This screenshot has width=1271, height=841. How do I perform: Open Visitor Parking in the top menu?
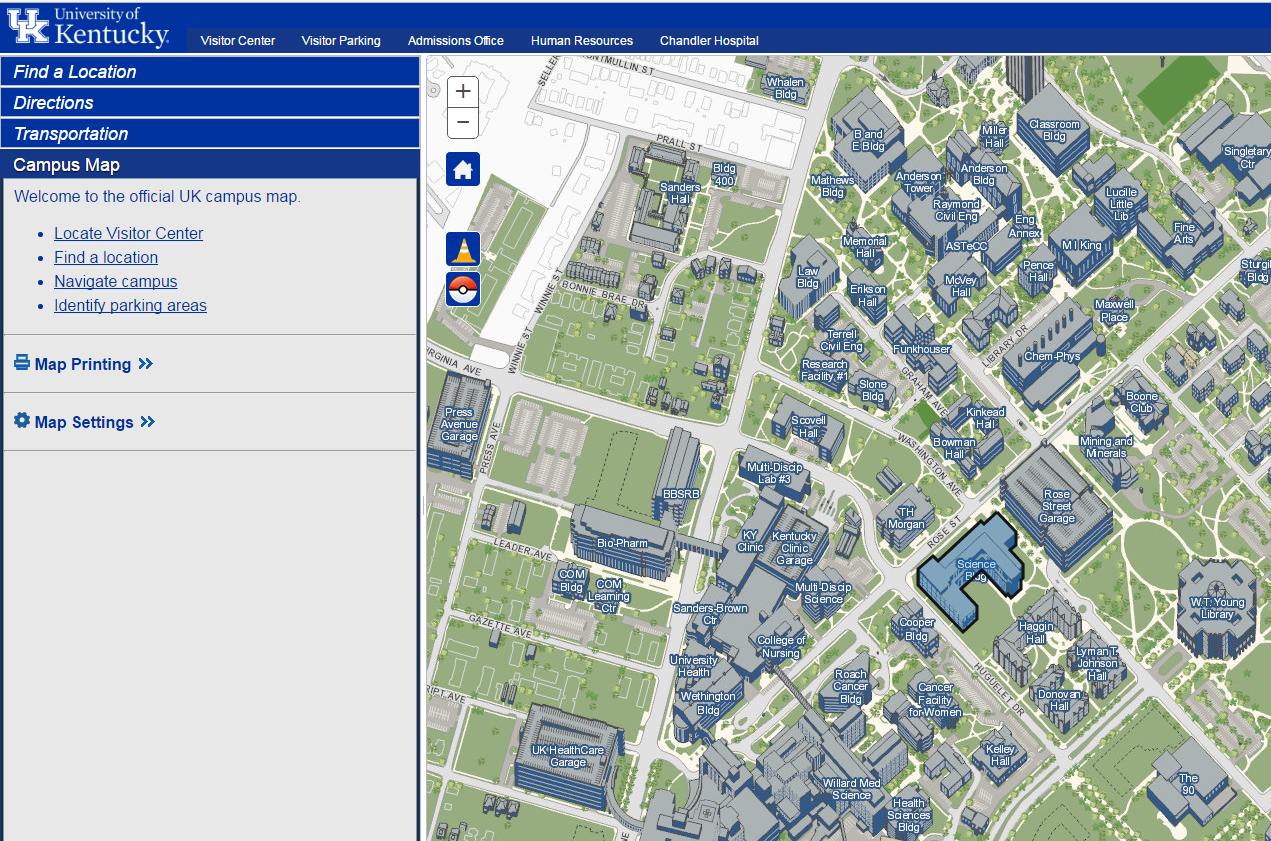click(x=341, y=41)
